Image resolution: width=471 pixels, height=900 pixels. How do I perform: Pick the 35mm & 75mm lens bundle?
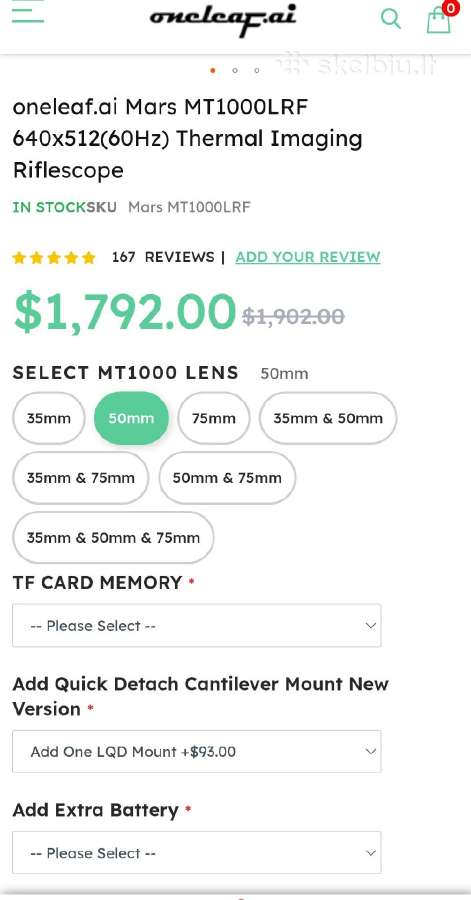point(81,478)
